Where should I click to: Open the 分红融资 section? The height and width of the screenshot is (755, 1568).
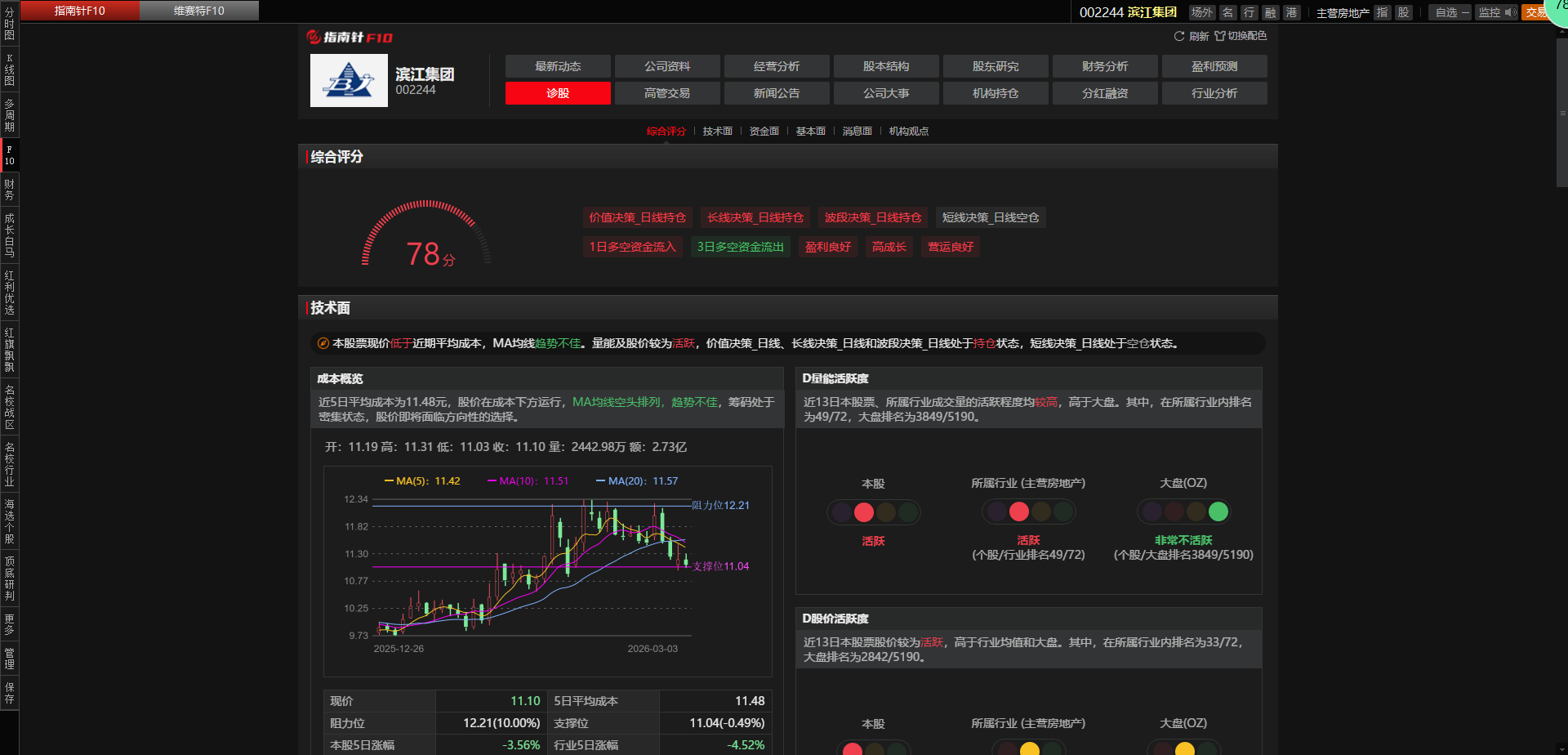[x=1105, y=93]
